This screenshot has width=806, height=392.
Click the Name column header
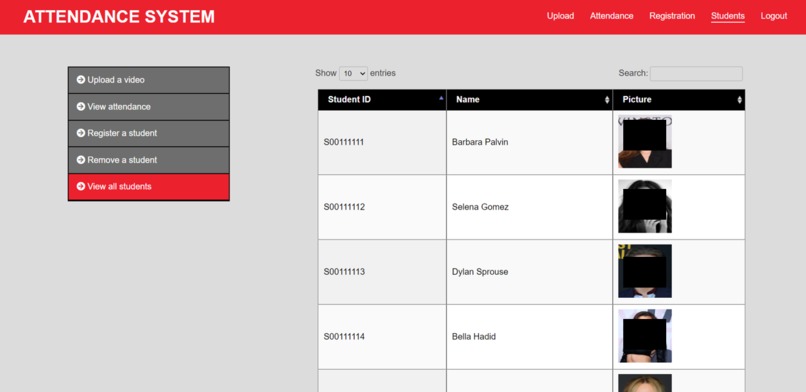[x=529, y=100]
